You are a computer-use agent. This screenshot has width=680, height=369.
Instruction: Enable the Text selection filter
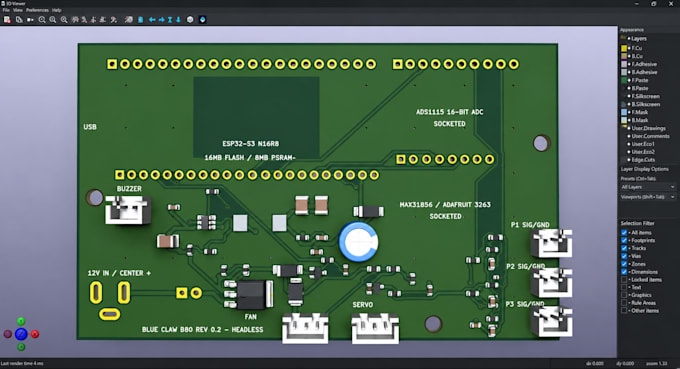(624, 287)
